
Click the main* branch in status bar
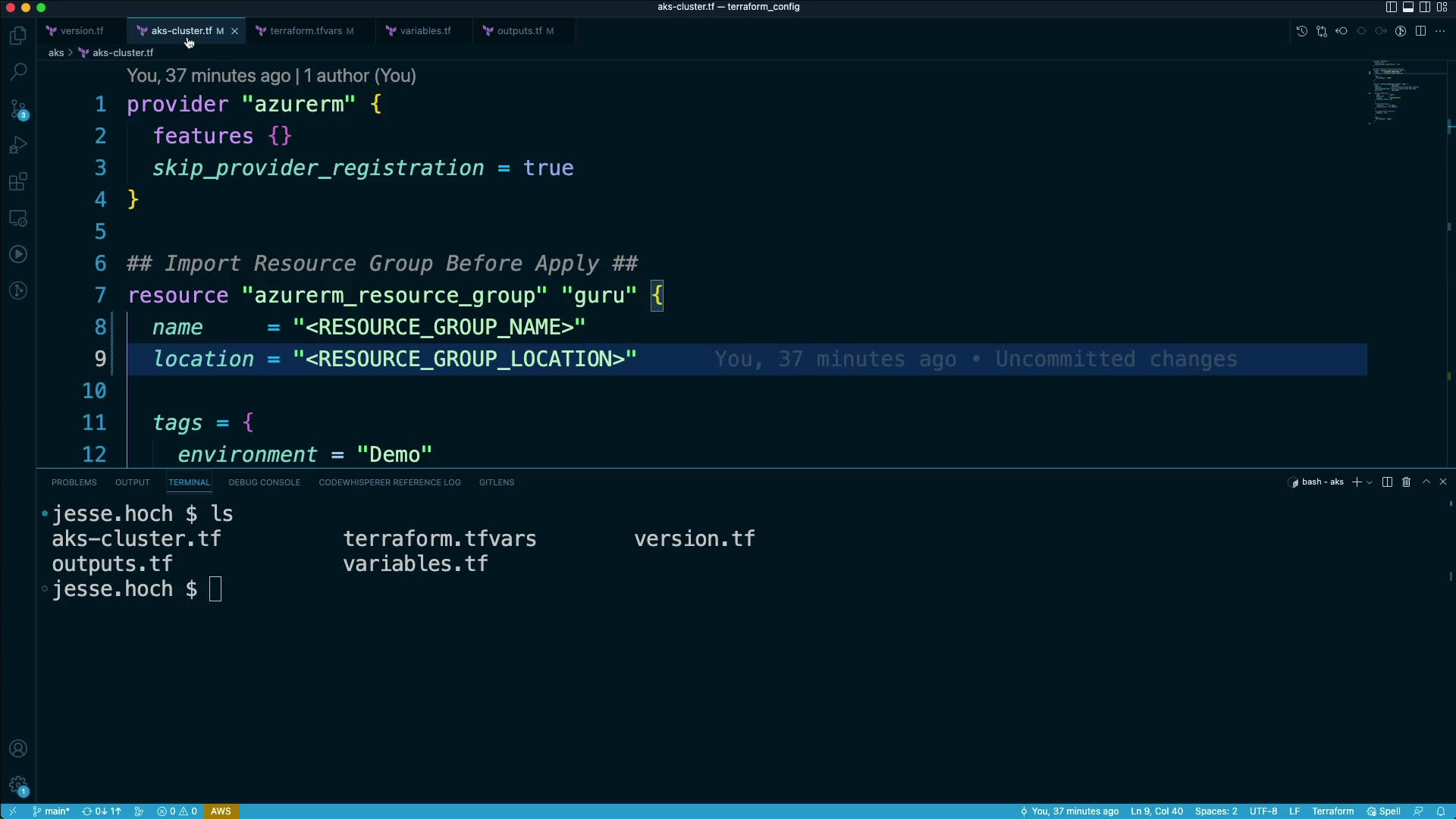[52, 811]
